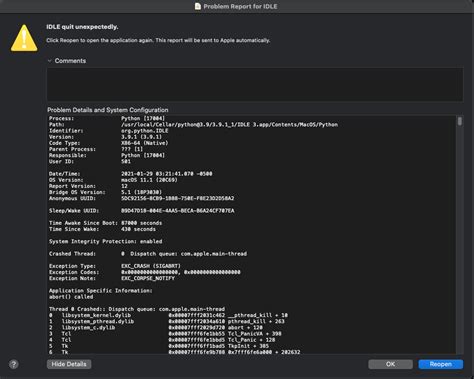Click the Parent Process line
Screen dimensions: 474x379
[x=96, y=149]
